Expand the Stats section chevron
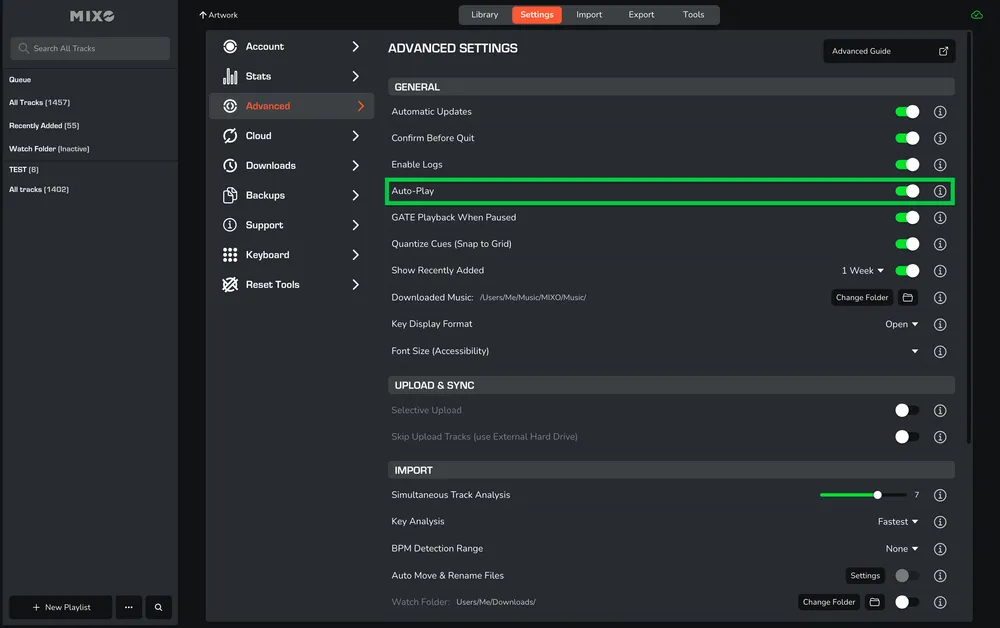The height and width of the screenshot is (628, 1000). (x=355, y=77)
